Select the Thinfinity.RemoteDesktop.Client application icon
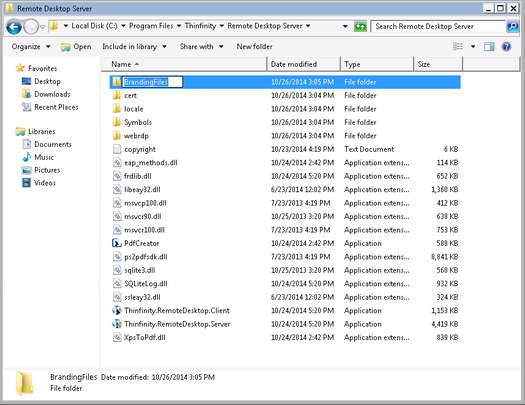The height and width of the screenshot is (405, 525). click(x=117, y=311)
